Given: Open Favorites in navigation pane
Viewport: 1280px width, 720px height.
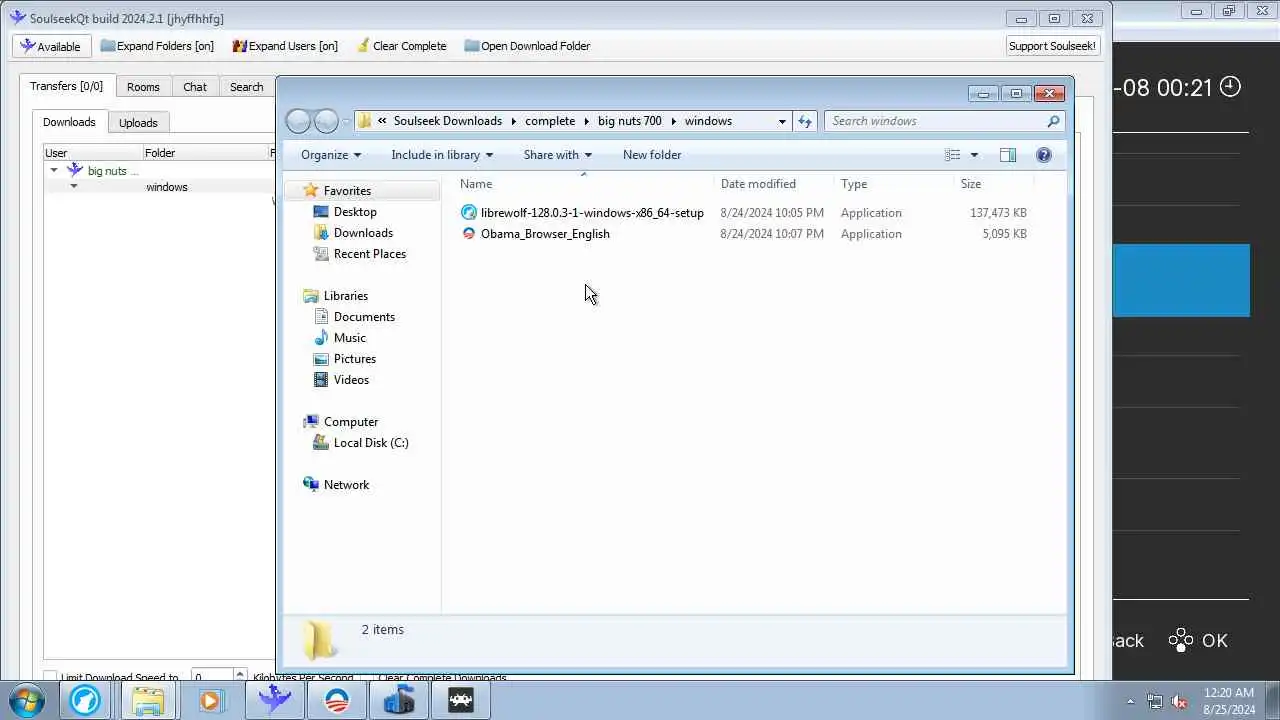Looking at the screenshot, I should [347, 191].
